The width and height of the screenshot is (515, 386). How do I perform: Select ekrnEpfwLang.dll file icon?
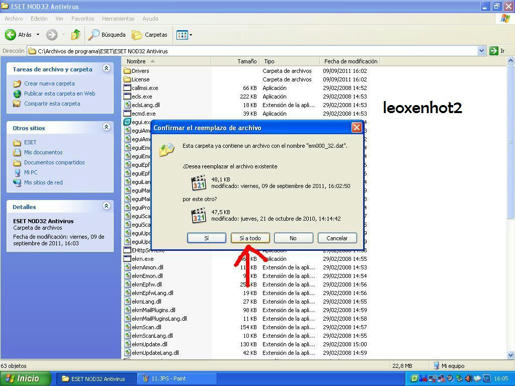[x=127, y=293]
